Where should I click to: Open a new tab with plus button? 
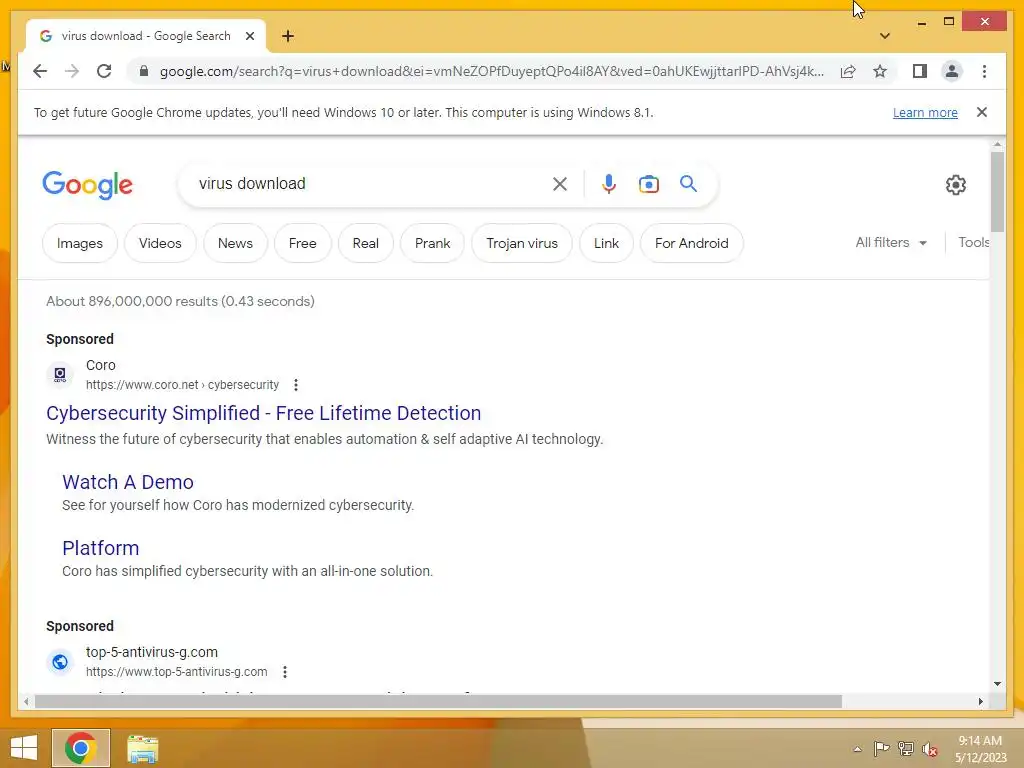(287, 36)
